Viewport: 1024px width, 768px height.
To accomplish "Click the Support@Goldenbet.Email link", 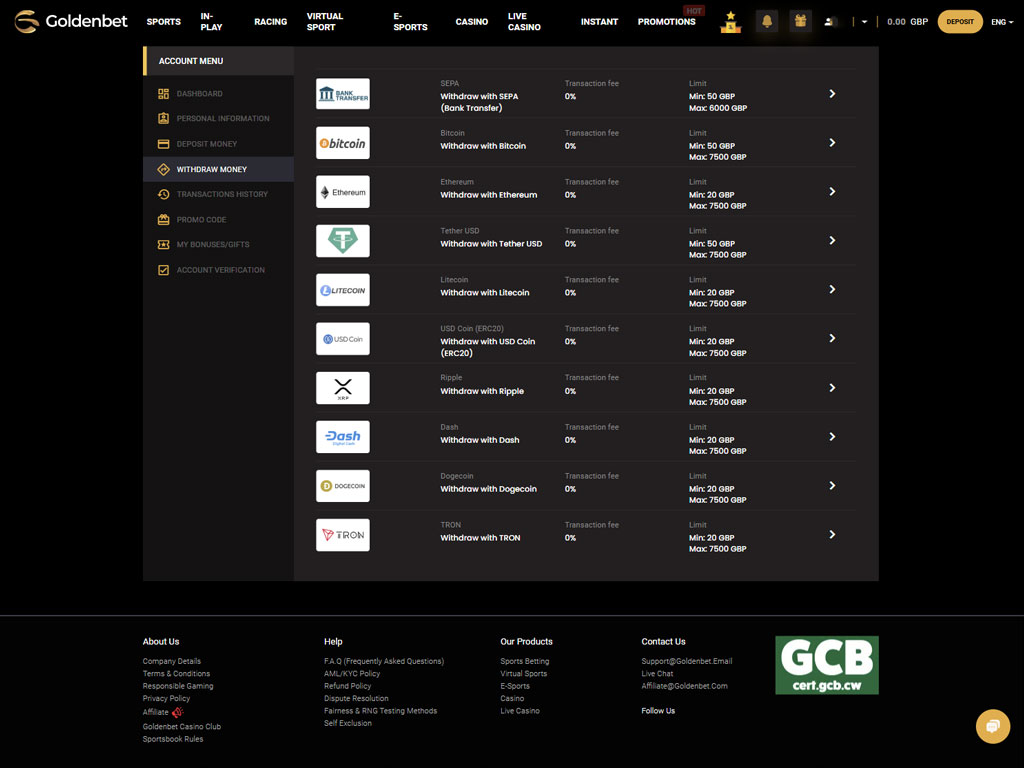I will [687, 661].
